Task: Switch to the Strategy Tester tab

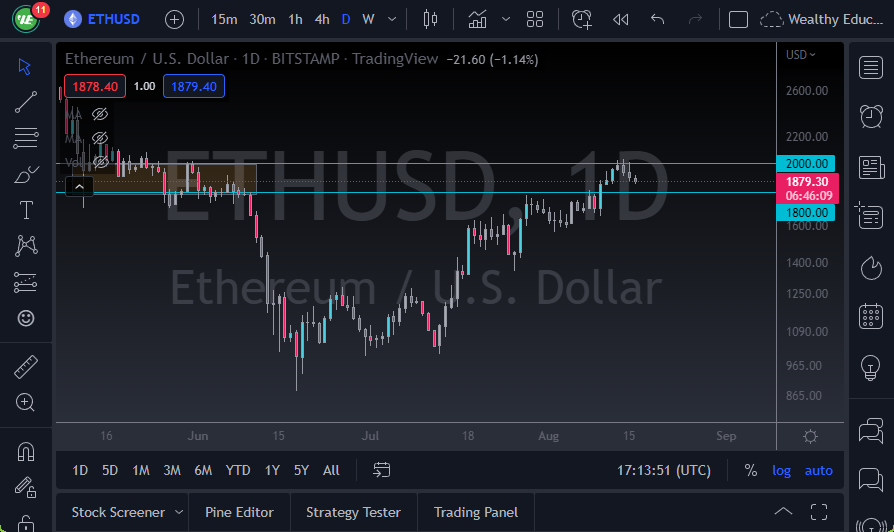Action: 353,512
